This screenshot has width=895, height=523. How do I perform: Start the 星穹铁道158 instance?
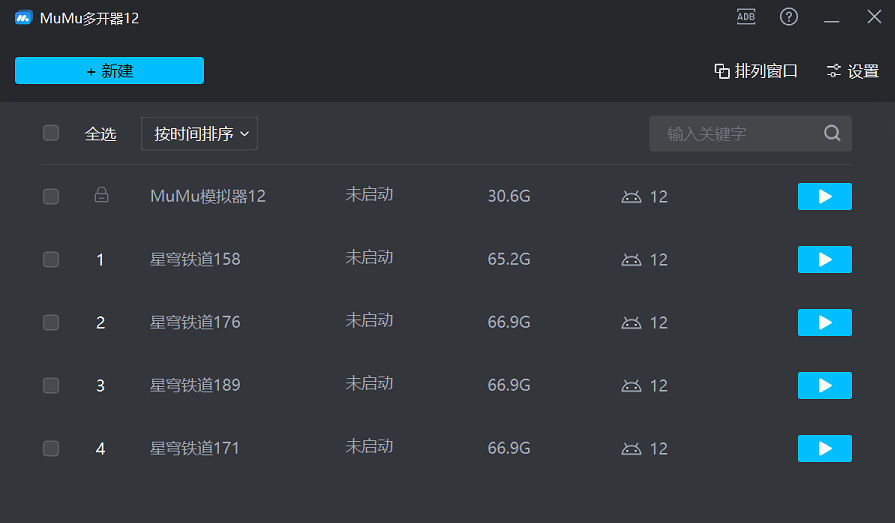pos(825,259)
